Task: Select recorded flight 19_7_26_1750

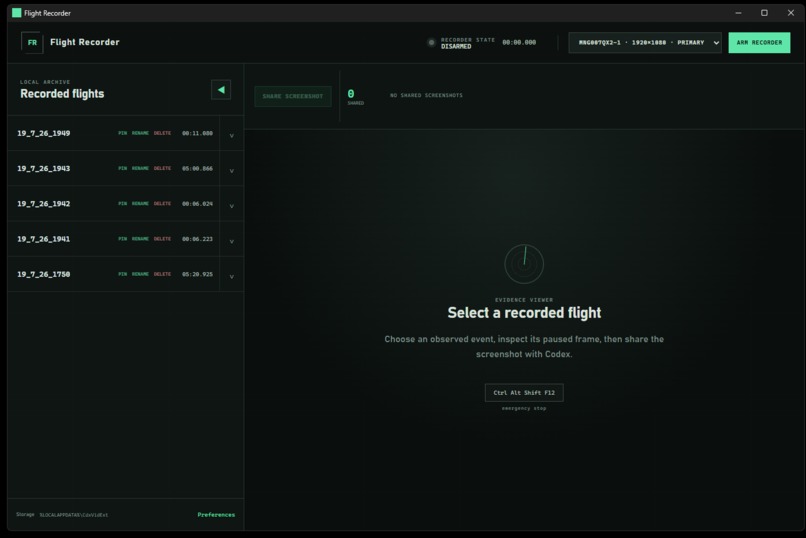Action: point(44,274)
